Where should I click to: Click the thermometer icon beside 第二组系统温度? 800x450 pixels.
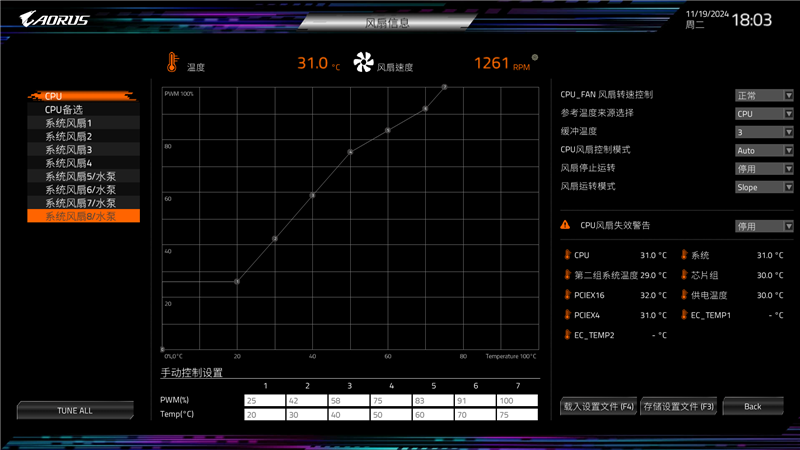(567, 274)
